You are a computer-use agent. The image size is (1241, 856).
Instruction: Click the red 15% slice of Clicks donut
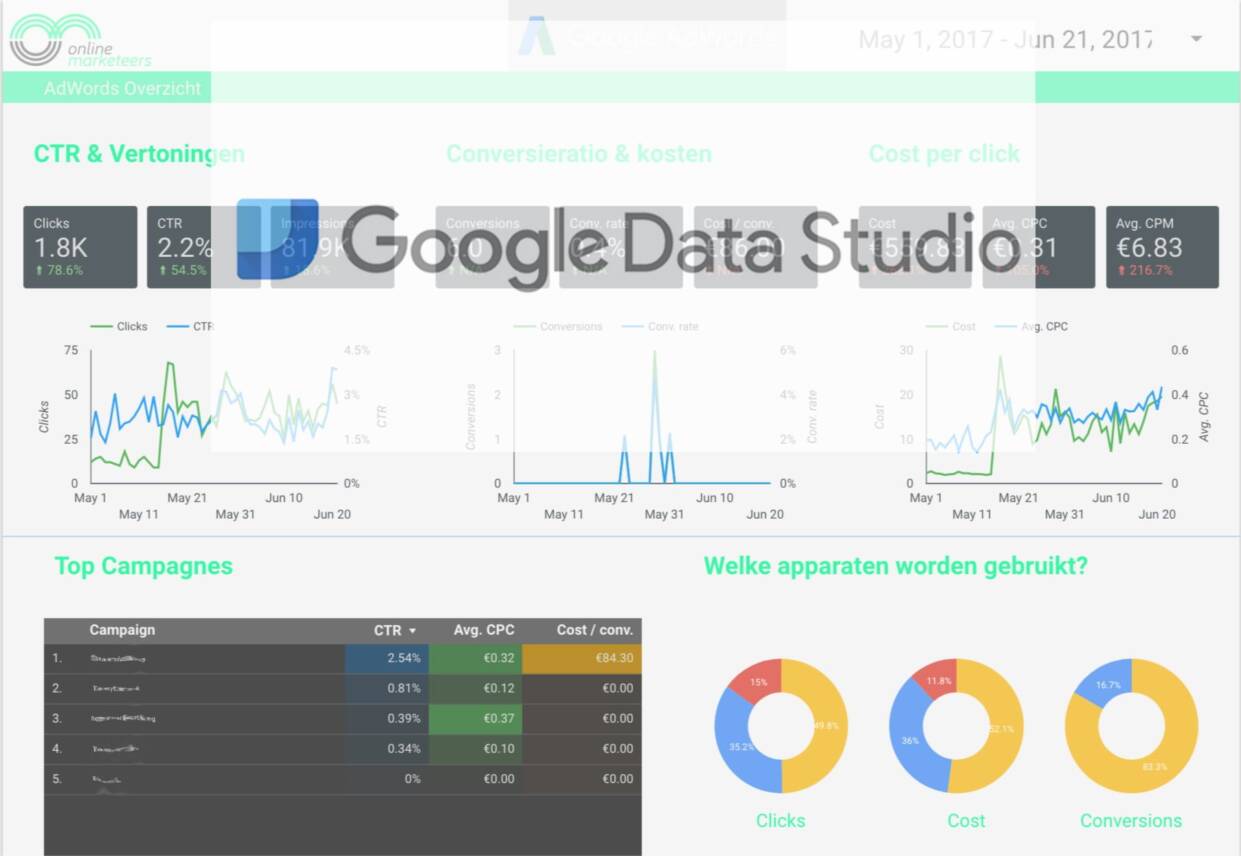coord(754,680)
